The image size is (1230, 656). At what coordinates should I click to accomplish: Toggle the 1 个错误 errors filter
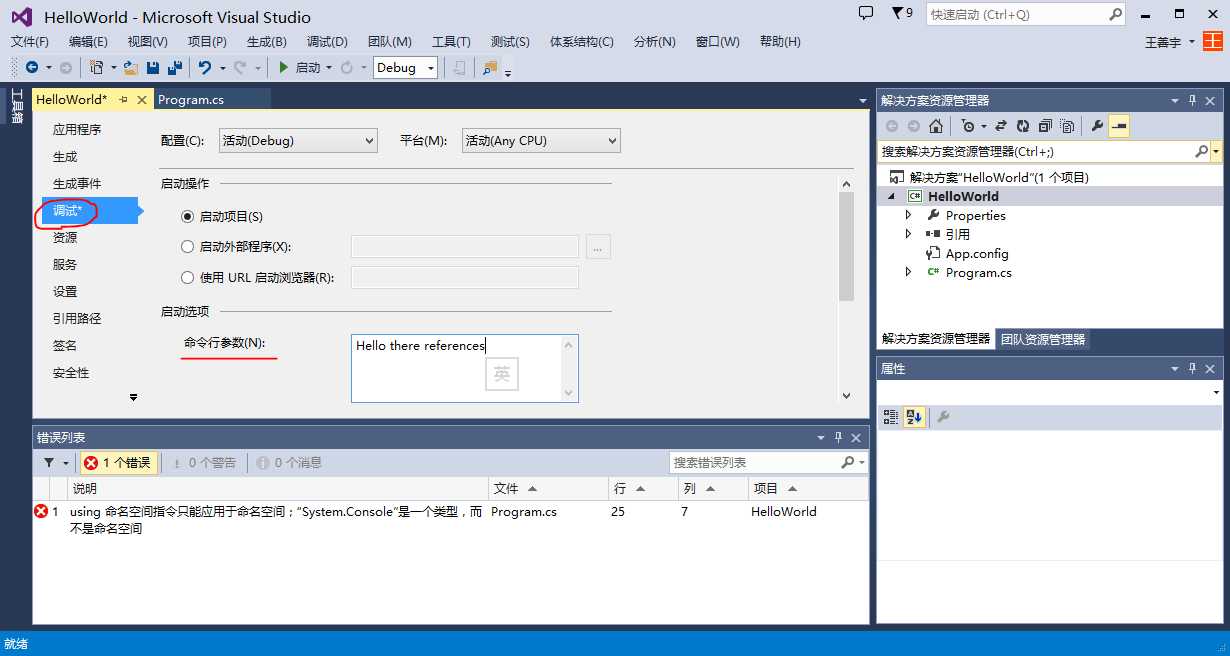[x=118, y=462]
